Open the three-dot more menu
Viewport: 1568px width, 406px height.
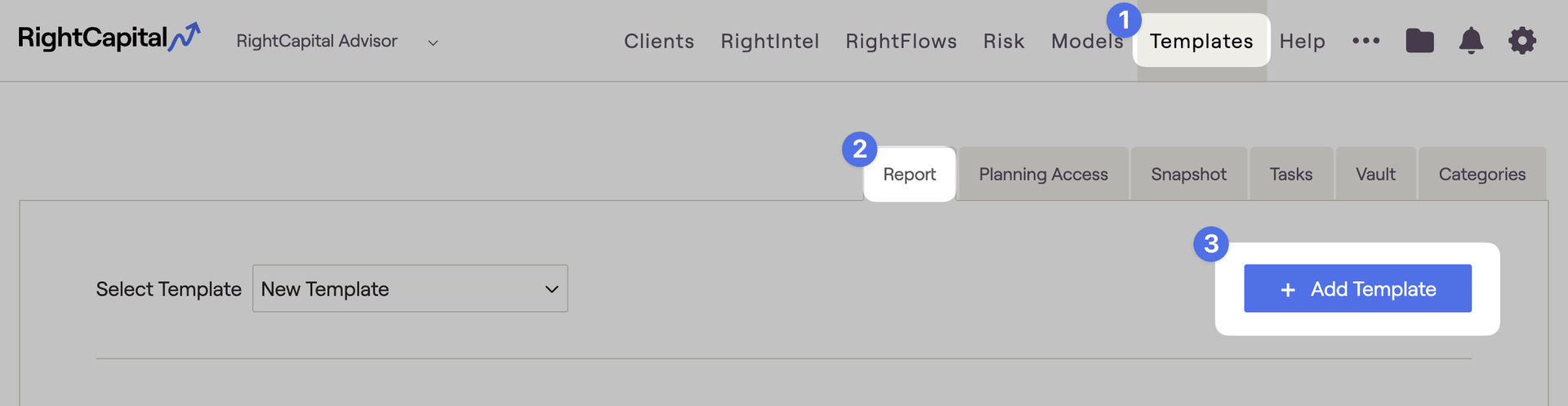(x=1365, y=41)
